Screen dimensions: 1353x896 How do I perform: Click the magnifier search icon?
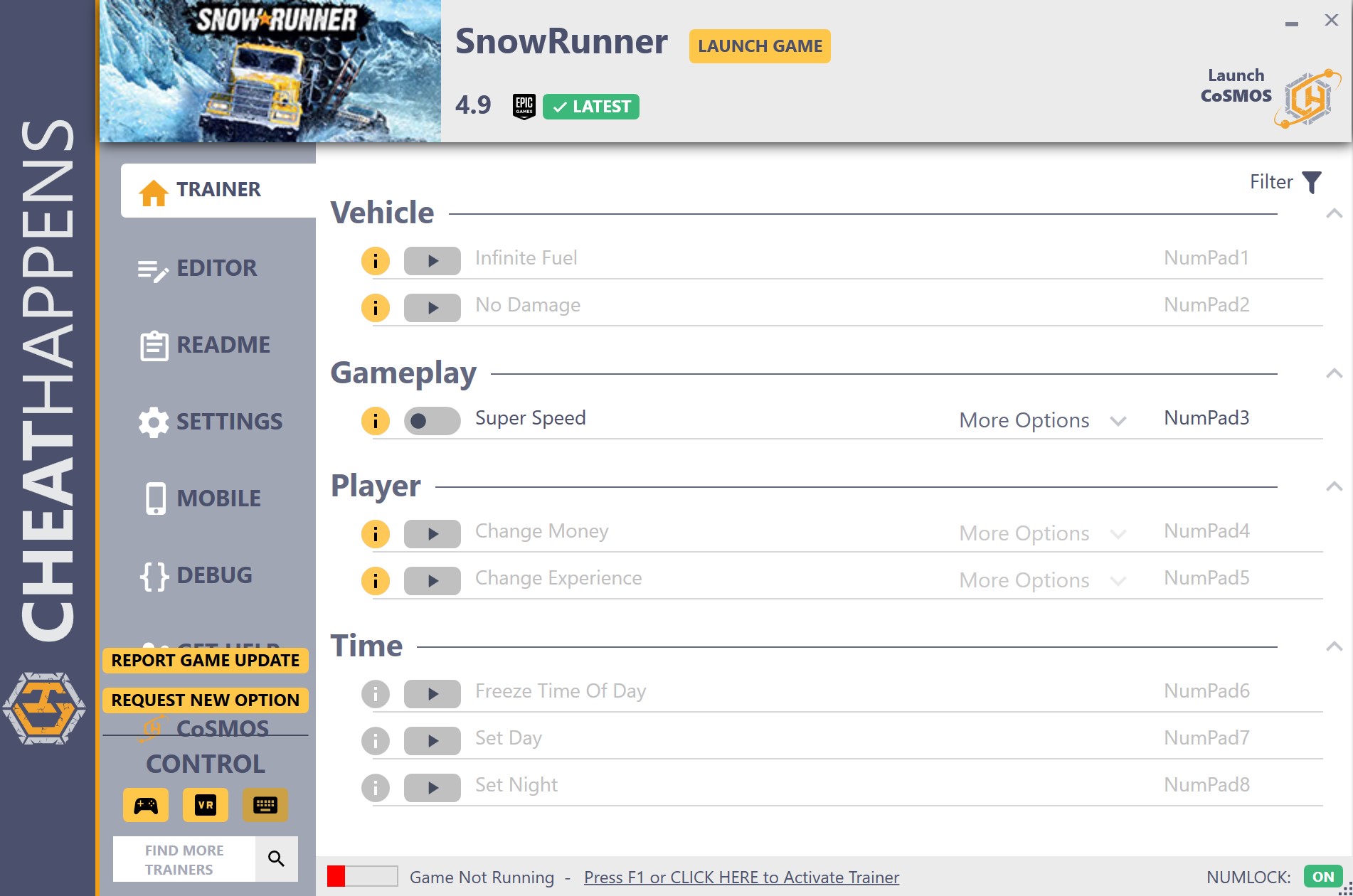(276, 859)
